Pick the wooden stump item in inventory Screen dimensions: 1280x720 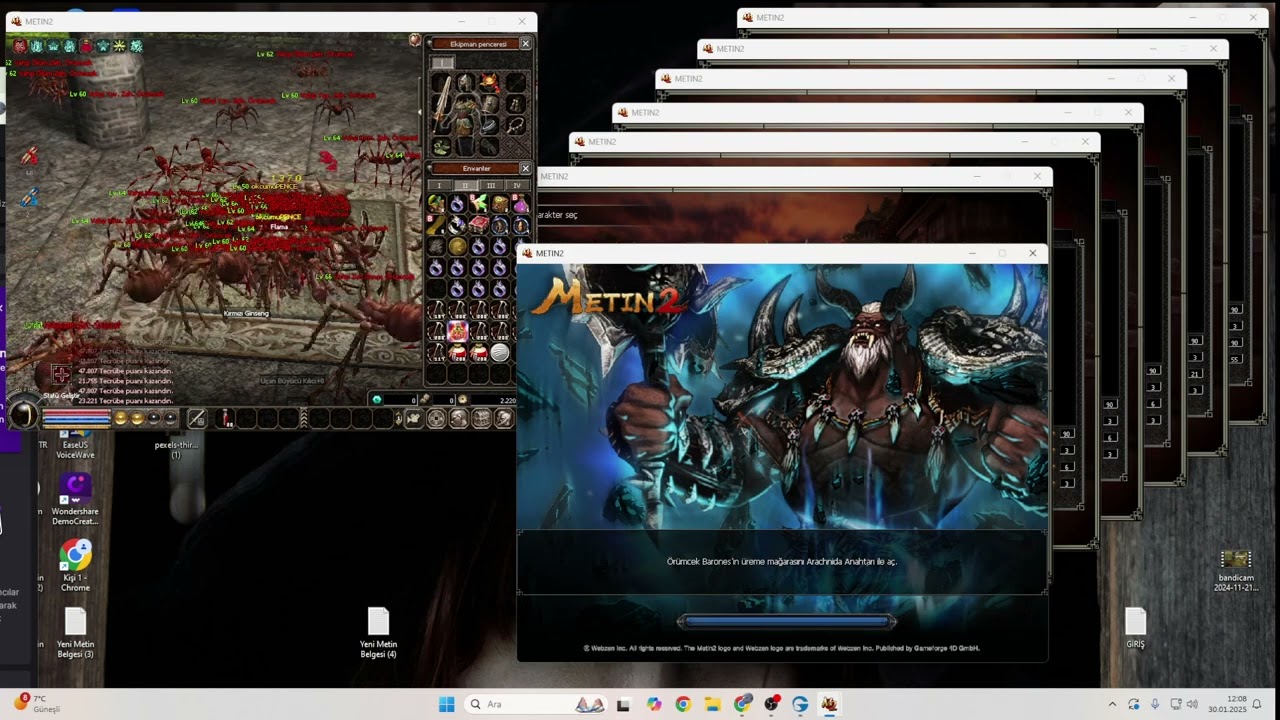tap(498, 204)
